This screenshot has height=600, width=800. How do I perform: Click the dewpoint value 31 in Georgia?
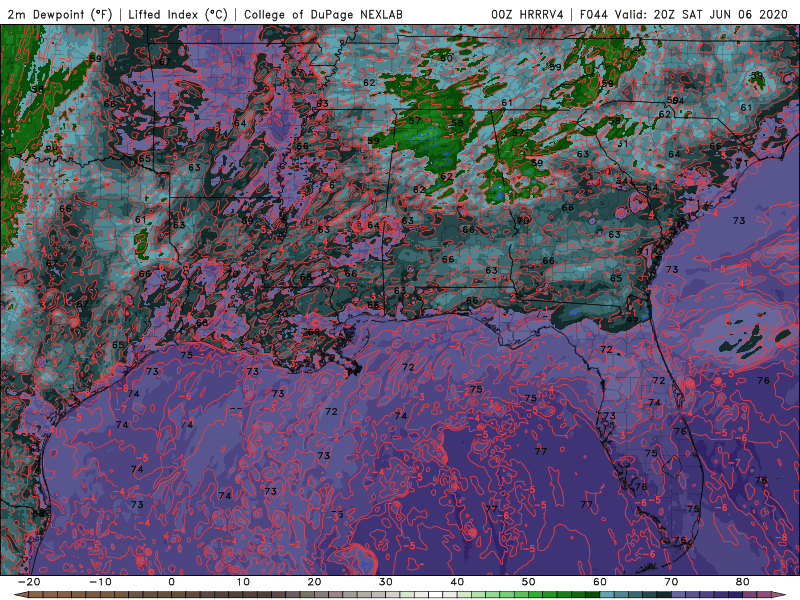(622, 143)
